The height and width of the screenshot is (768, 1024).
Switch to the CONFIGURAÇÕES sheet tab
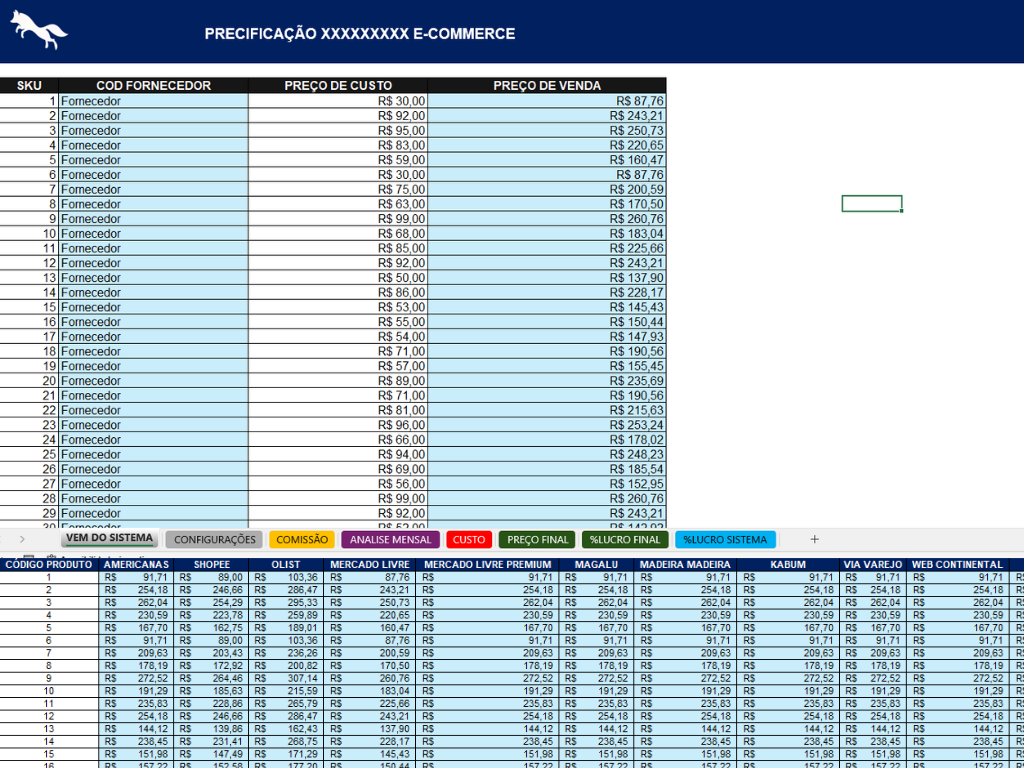click(214, 540)
